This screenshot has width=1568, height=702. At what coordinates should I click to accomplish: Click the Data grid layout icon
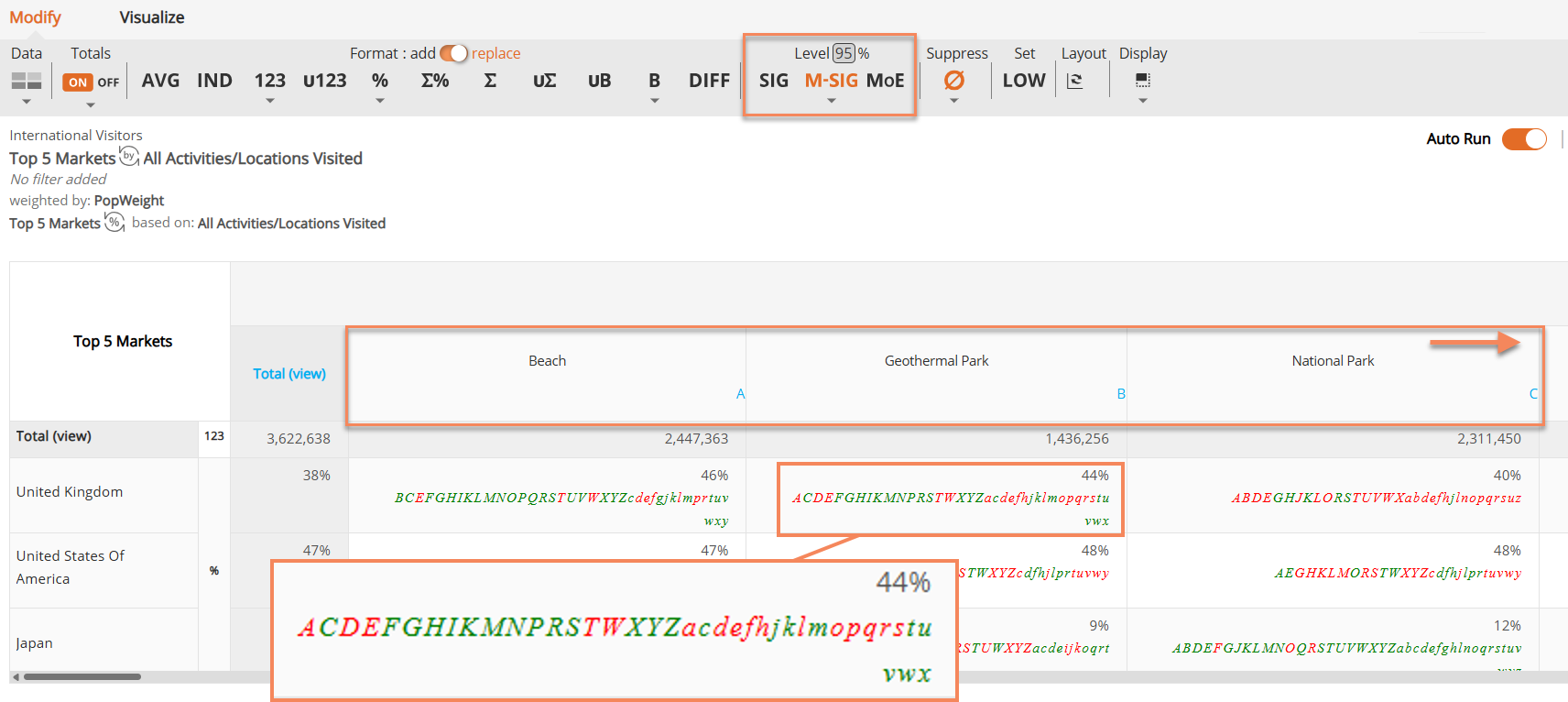click(x=27, y=81)
